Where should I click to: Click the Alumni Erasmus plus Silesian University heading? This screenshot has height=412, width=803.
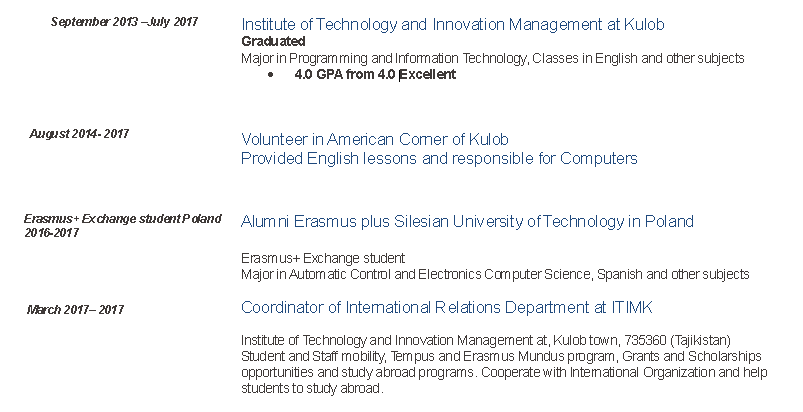click(x=467, y=221)
